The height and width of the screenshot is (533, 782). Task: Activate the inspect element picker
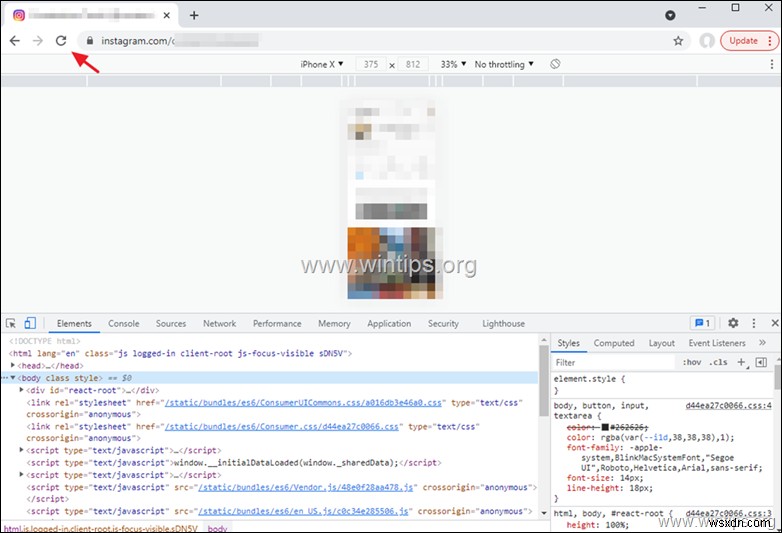click(x=11, y=323)
